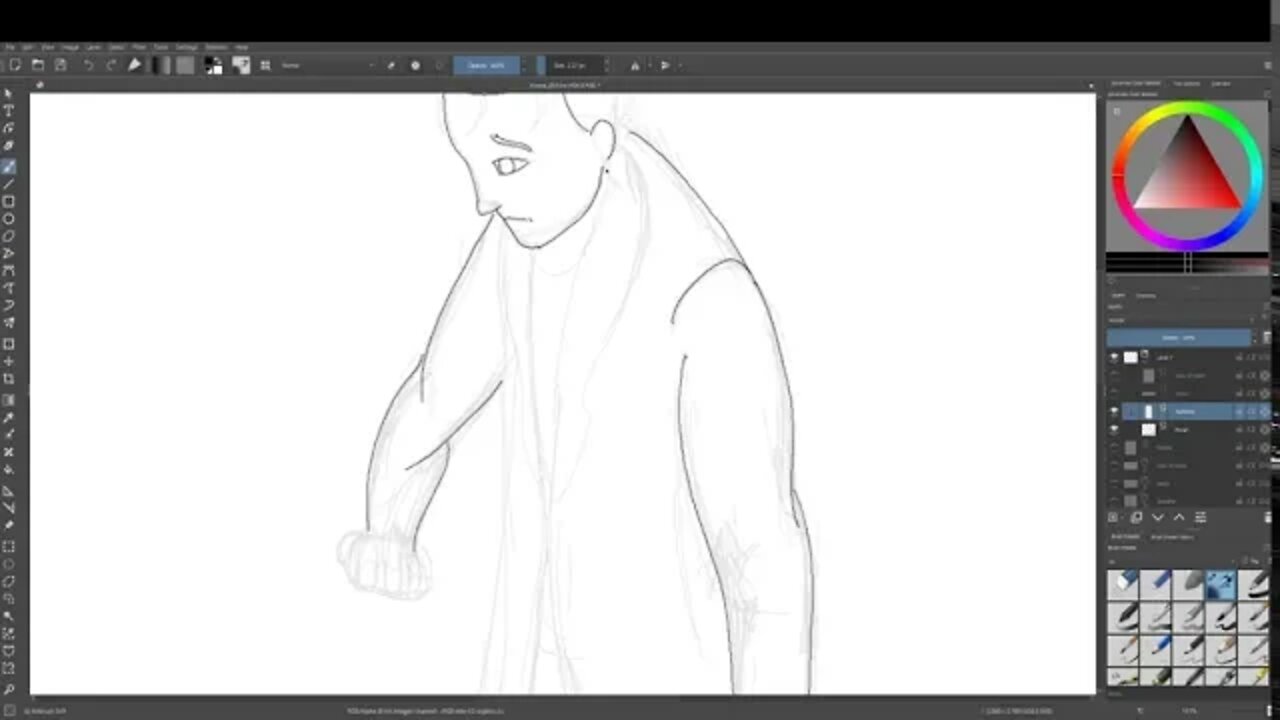Undo the last stroke

pos(88,65)
